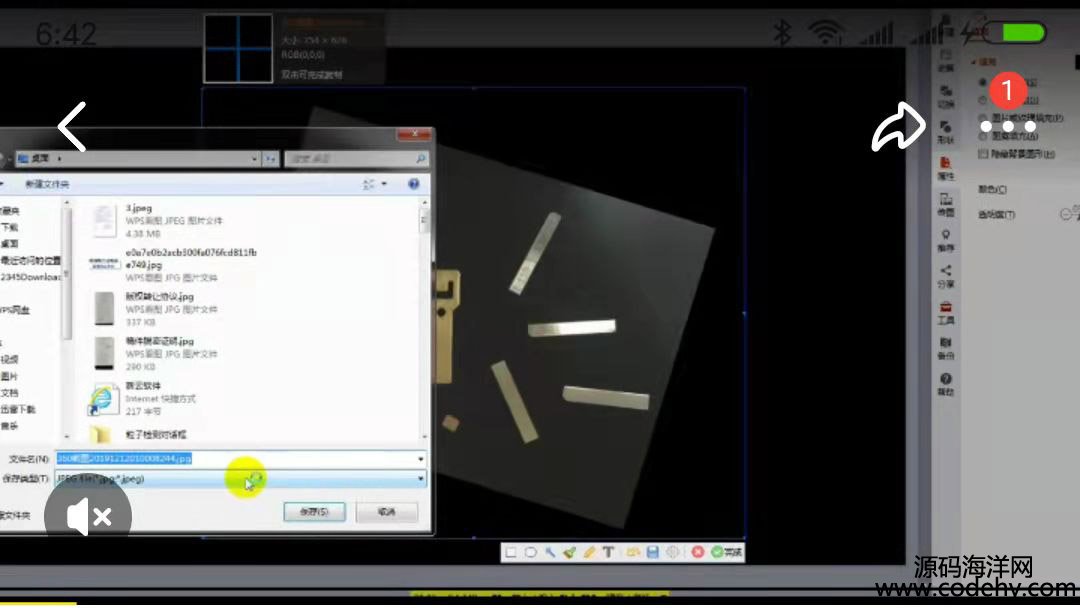Image resolution: width=1080 pixels, height=608 pixels.
Task: Click the change view icon in save dialog
Action: tap(369, 184)
